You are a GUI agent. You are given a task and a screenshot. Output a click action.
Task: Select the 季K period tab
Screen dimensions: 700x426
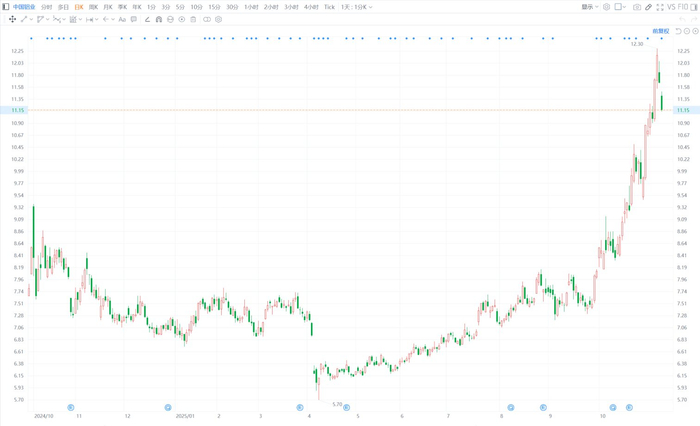click(x=122, y=7)
